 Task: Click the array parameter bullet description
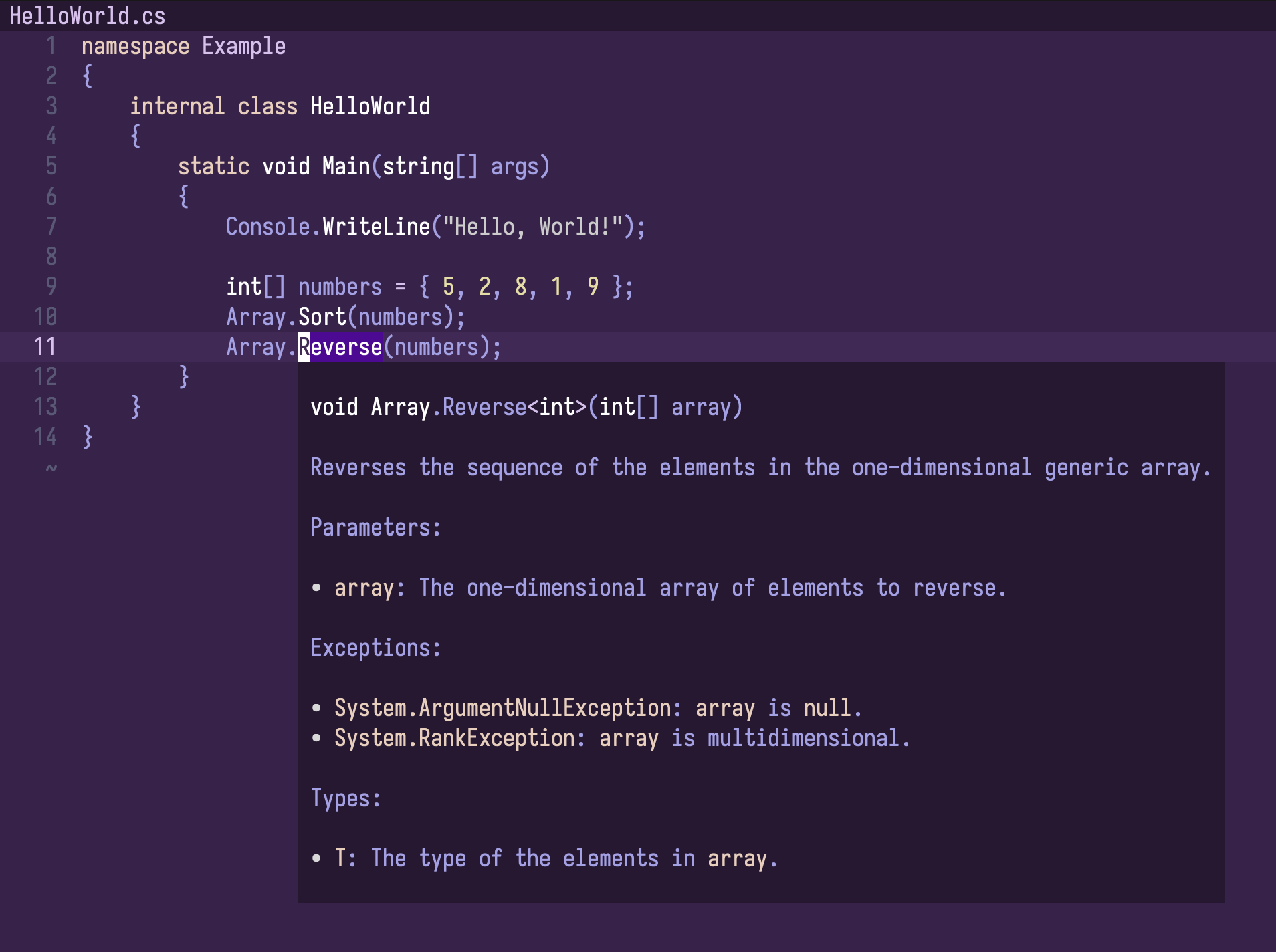(x=669, y=588)
